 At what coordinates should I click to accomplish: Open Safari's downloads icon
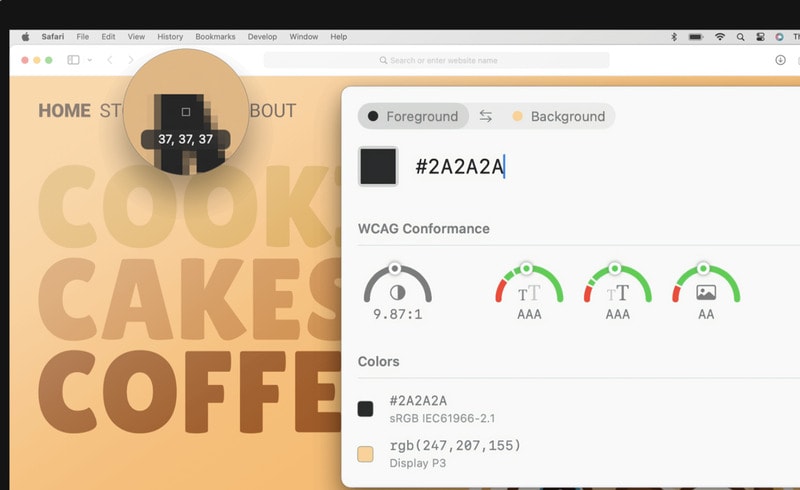[x=780, y=60]
